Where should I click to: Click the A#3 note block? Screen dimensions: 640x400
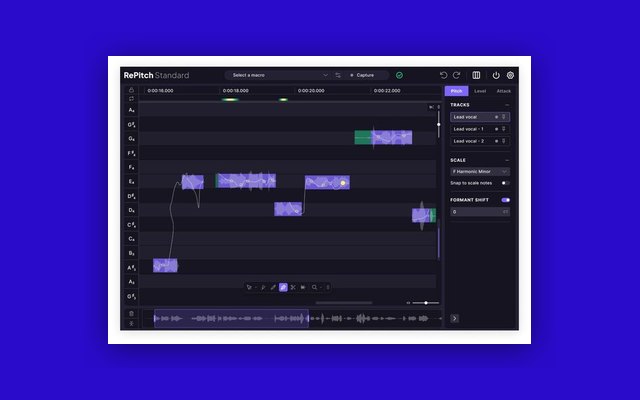click(x=165, y=265)
